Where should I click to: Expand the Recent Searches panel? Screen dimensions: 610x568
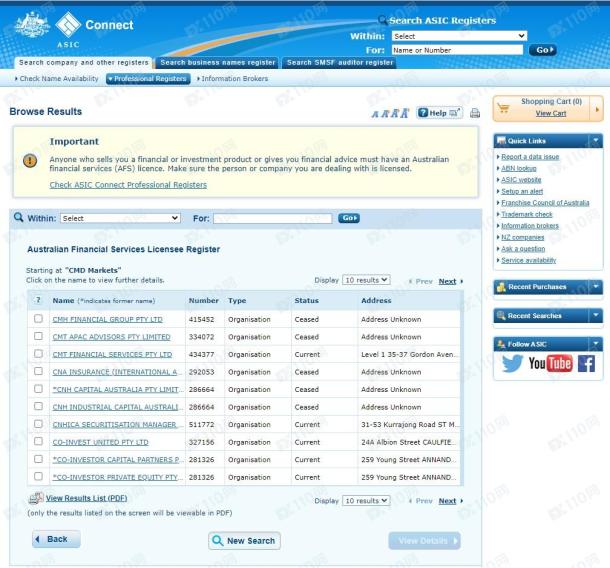coord(595,316)
